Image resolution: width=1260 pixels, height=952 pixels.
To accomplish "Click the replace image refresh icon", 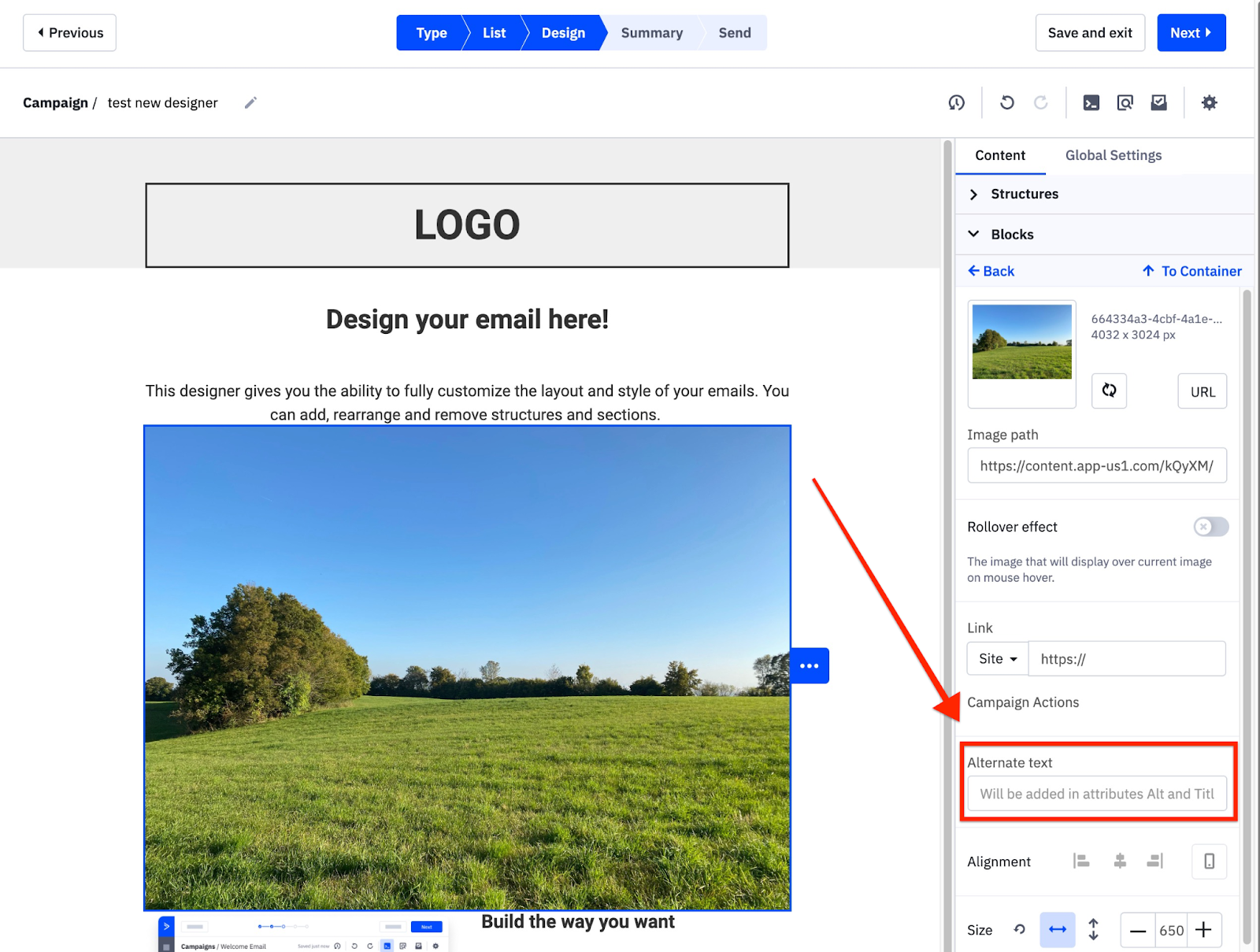I will (x=1109, y=391).
